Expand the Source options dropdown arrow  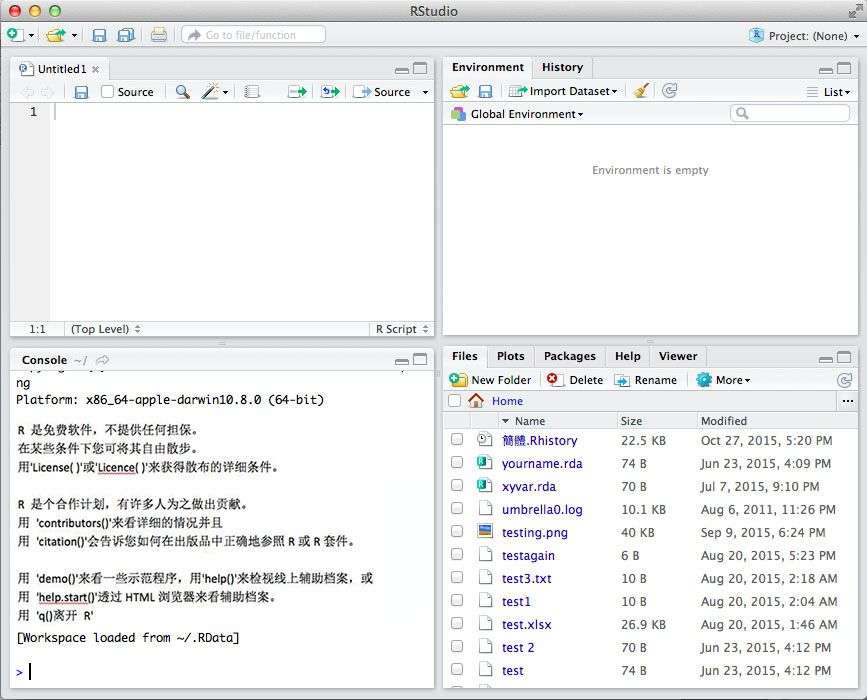tap(425, 92)
